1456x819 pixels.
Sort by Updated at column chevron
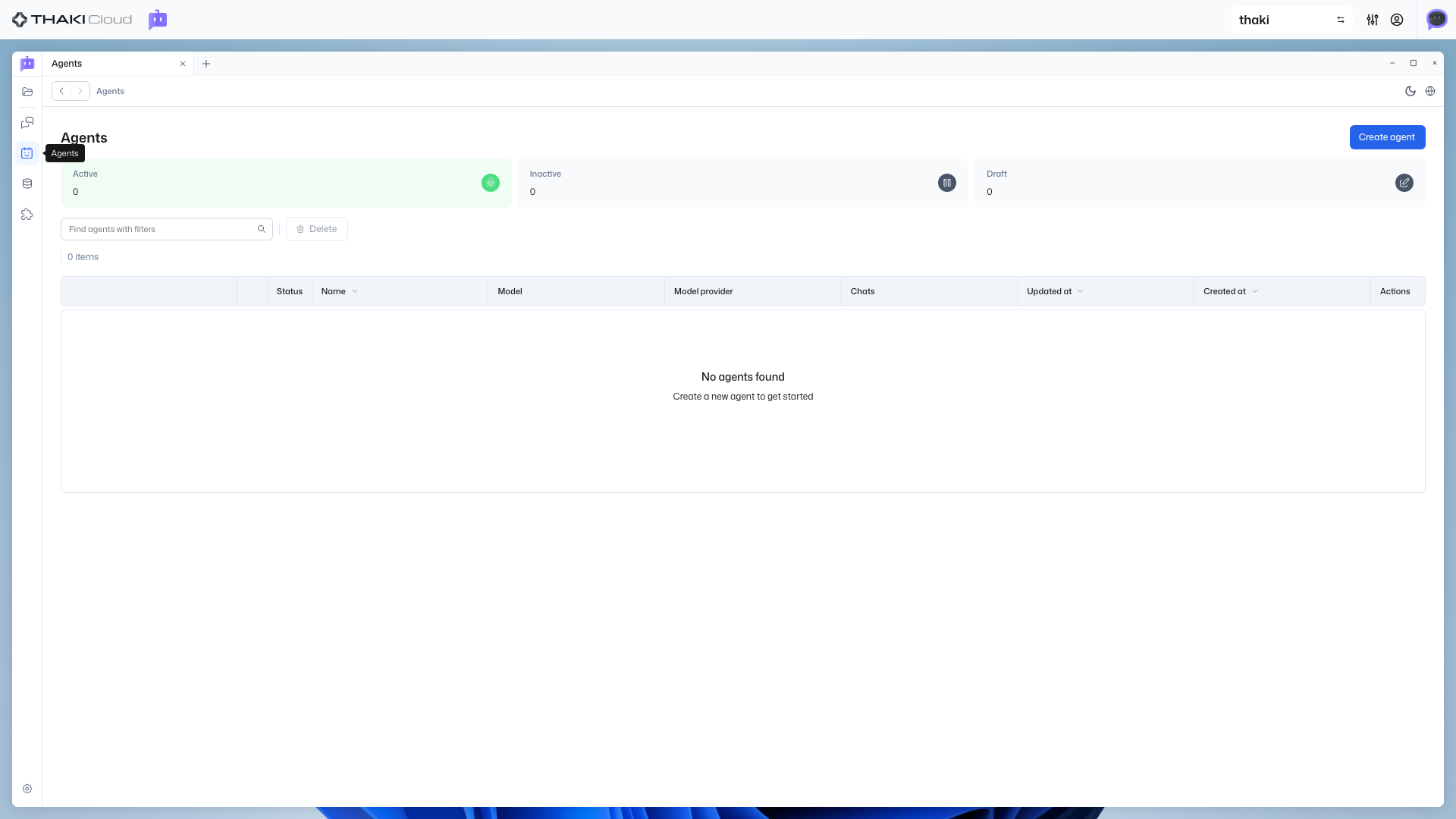pos(1081,291)
